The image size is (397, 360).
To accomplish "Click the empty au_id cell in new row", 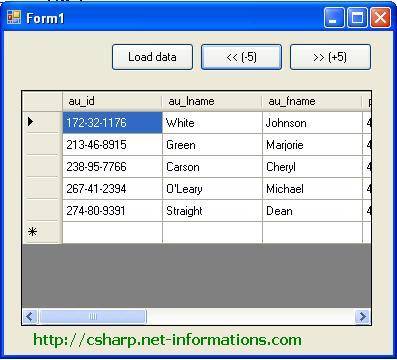I will (112, 232).
